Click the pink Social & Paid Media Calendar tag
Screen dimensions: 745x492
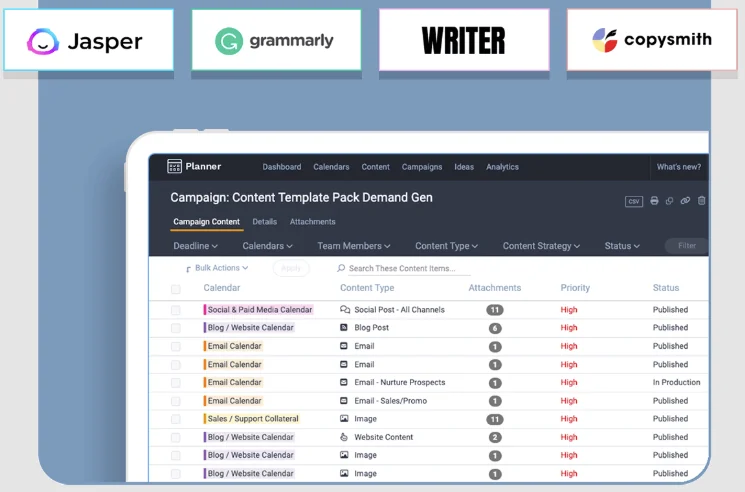[x=259, y=310]
